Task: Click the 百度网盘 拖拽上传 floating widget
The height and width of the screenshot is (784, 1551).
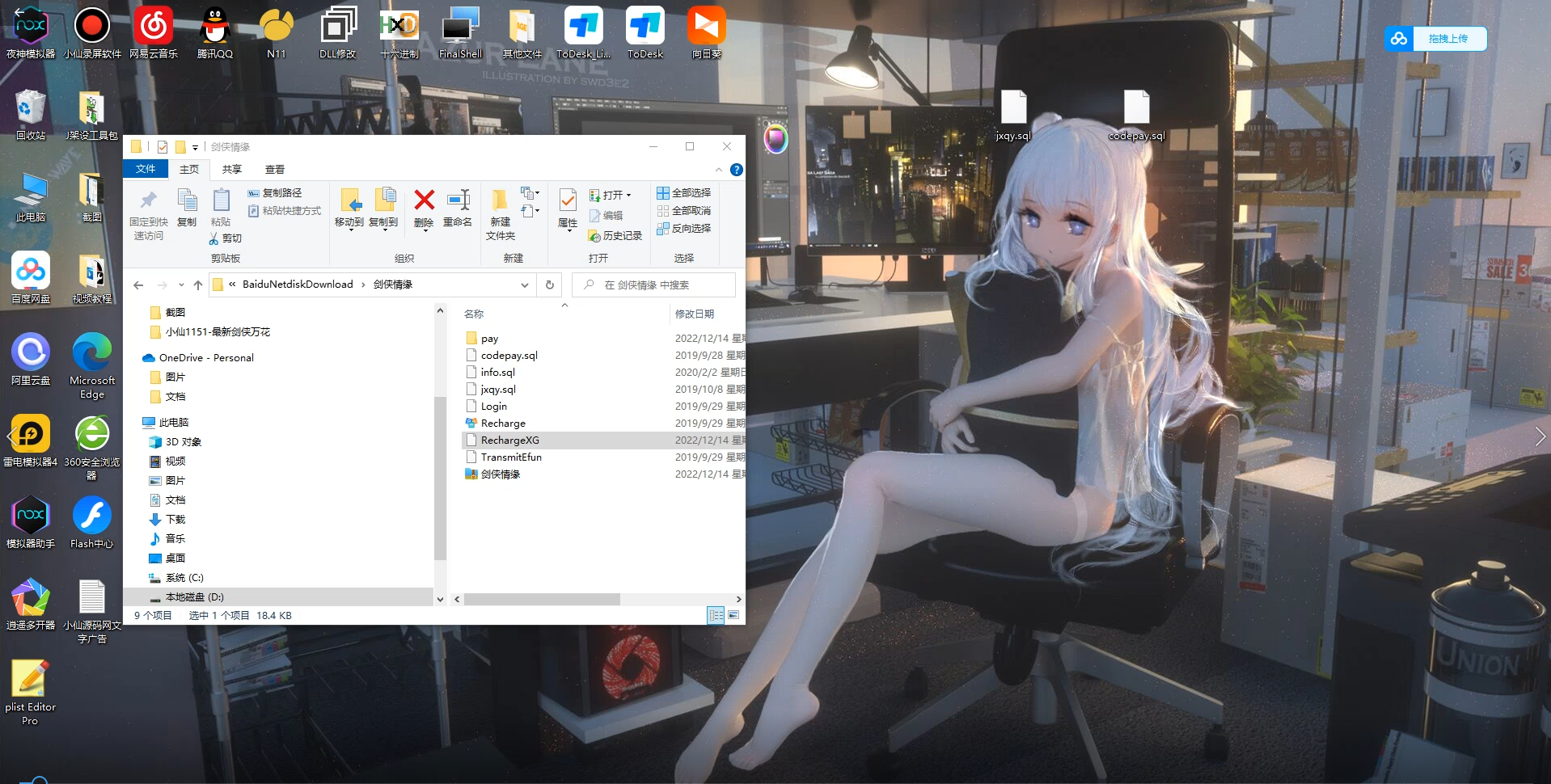Action: (x=1435, y=39)
